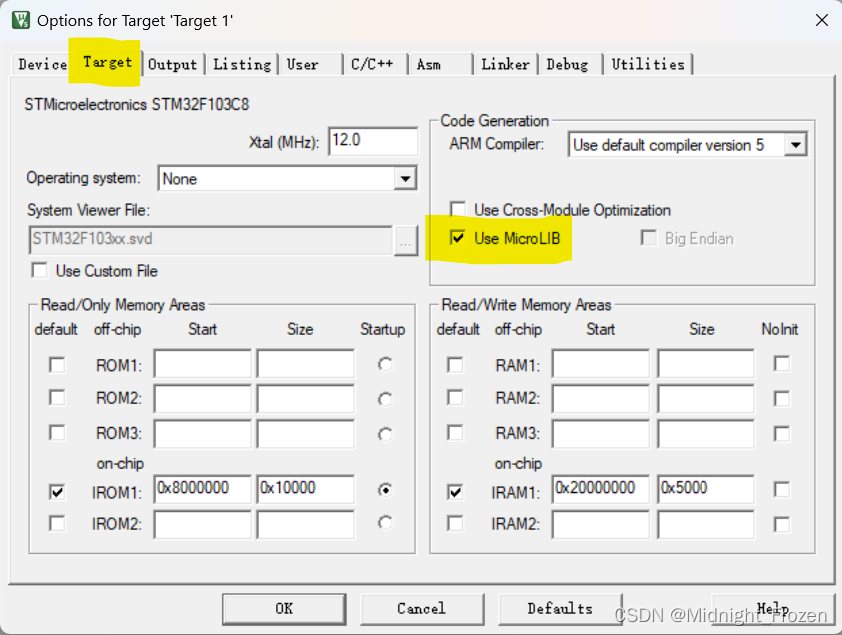Image resolution: width=842 pixels, height=635 pixels.
Task: Click the Keil uVision title bar icon
Action: pyautogui.click(x=20, y=20)
